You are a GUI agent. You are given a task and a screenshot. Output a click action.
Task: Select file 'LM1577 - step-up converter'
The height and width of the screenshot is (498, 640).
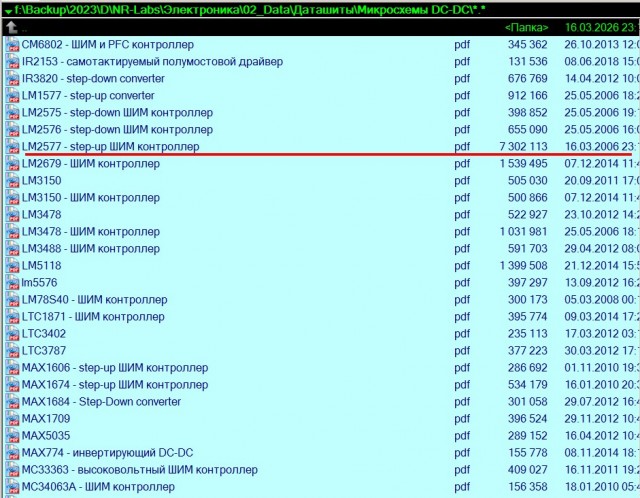click(88, 96)
